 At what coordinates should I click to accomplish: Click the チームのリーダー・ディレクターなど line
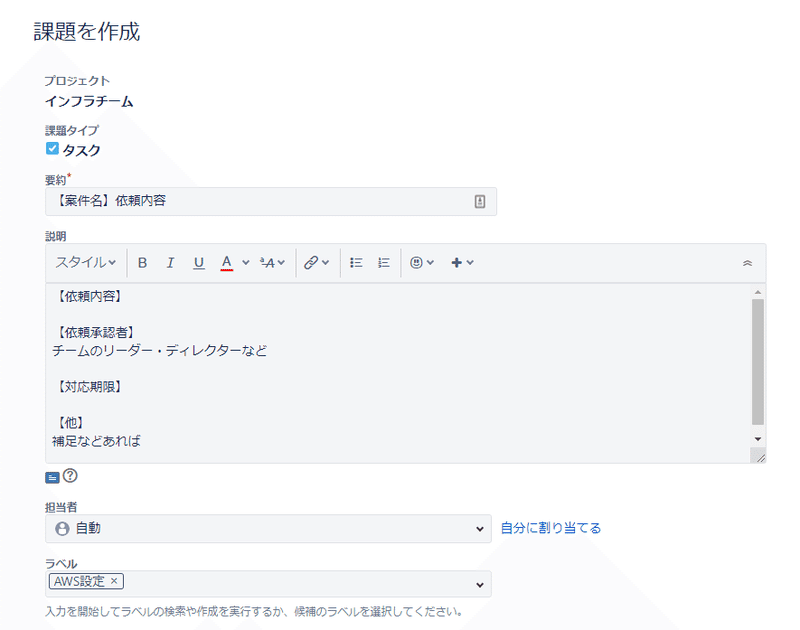[x=159, y=351]
